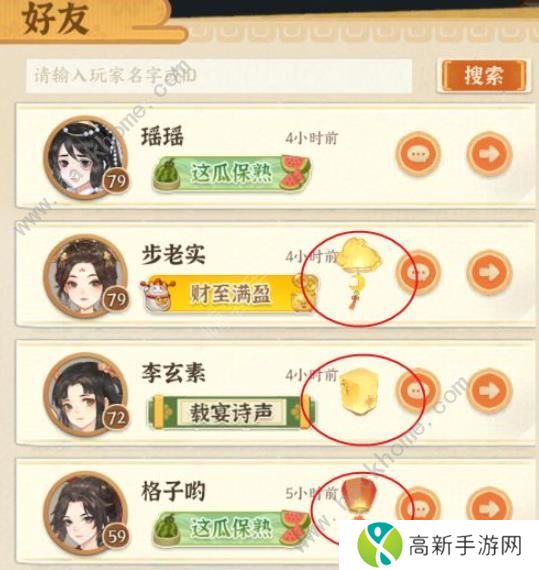Open 格子哟's avatar portrait
The image size is (539, 570).
point(86,513)
